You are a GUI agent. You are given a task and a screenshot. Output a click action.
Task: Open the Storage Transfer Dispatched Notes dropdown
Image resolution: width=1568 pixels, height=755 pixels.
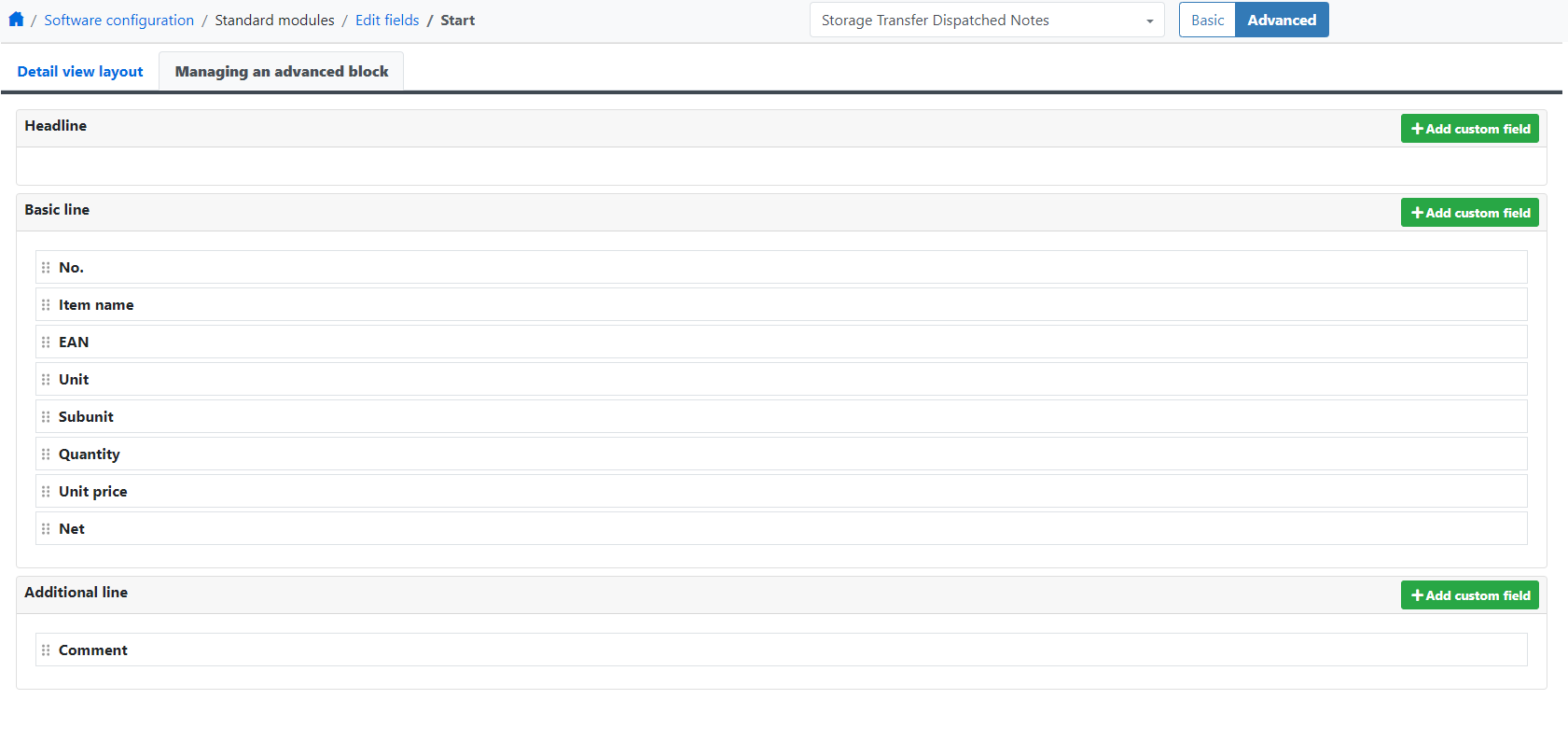(x=987, y=20)
